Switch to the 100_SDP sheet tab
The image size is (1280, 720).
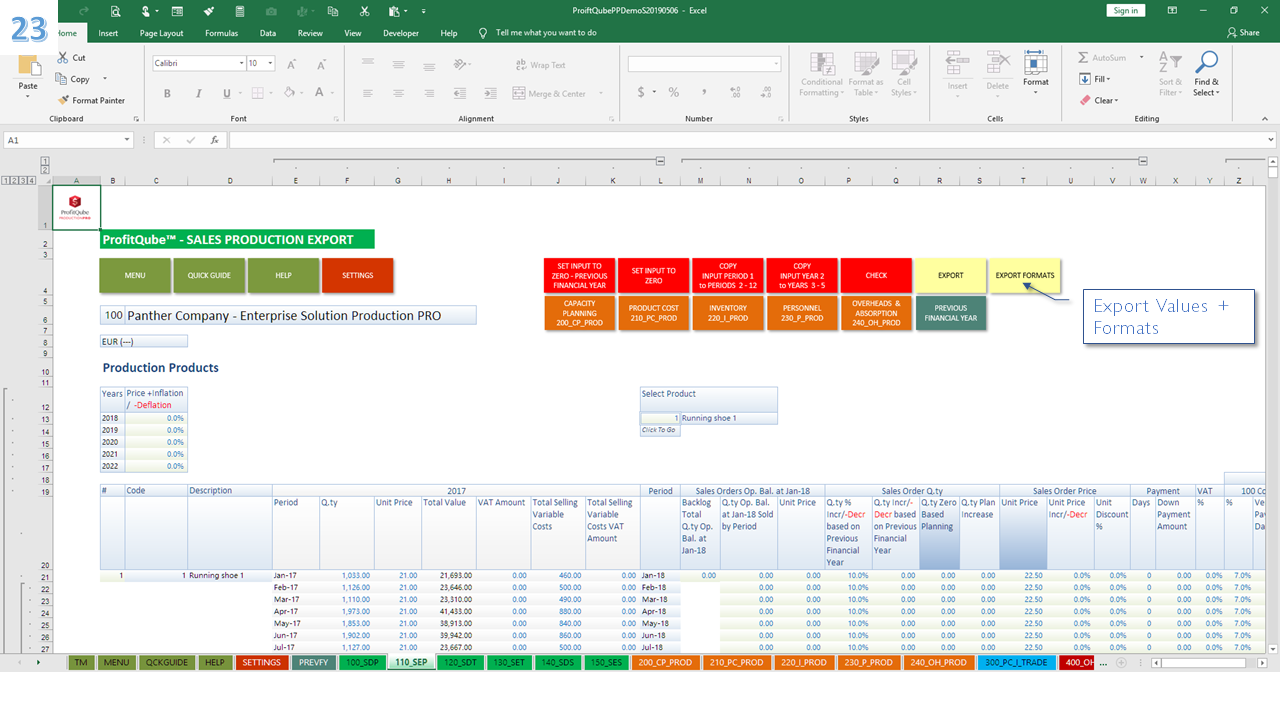360,662
